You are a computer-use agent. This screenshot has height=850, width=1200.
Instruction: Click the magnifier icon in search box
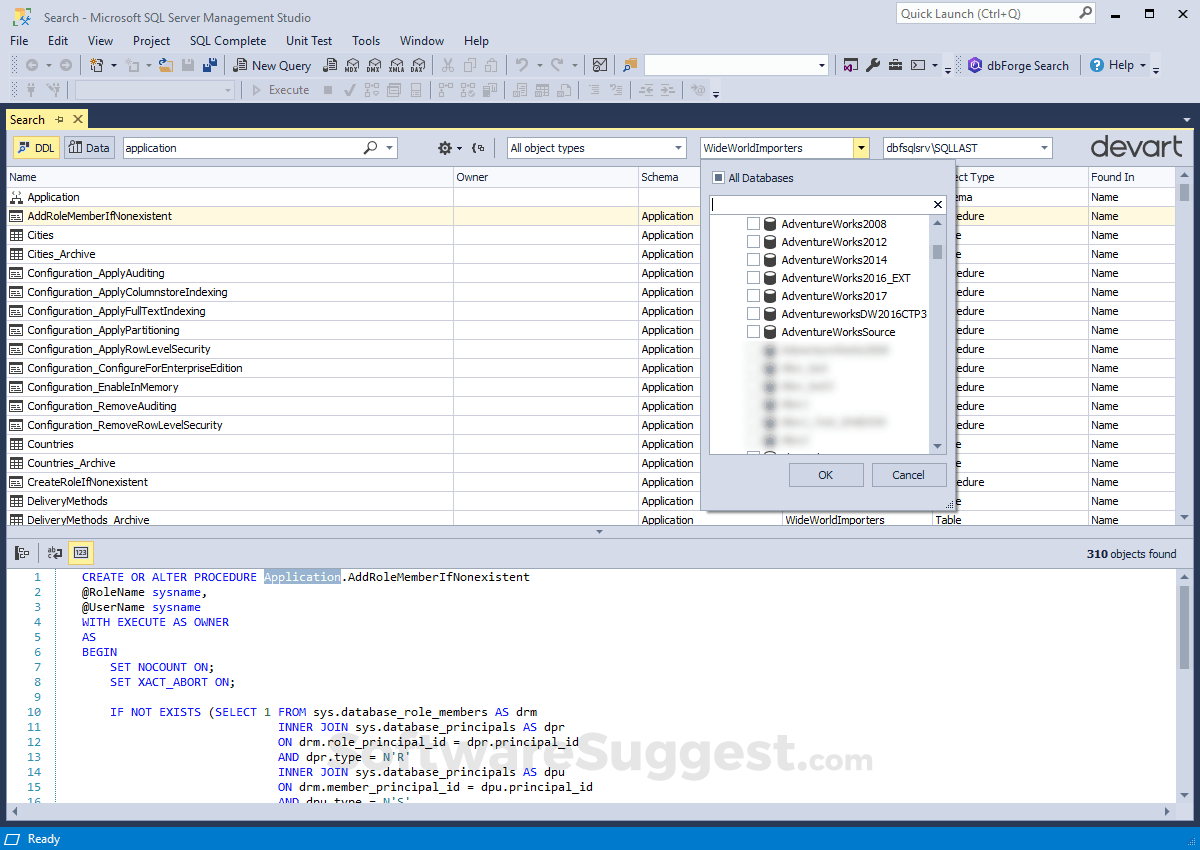[370, 148]
